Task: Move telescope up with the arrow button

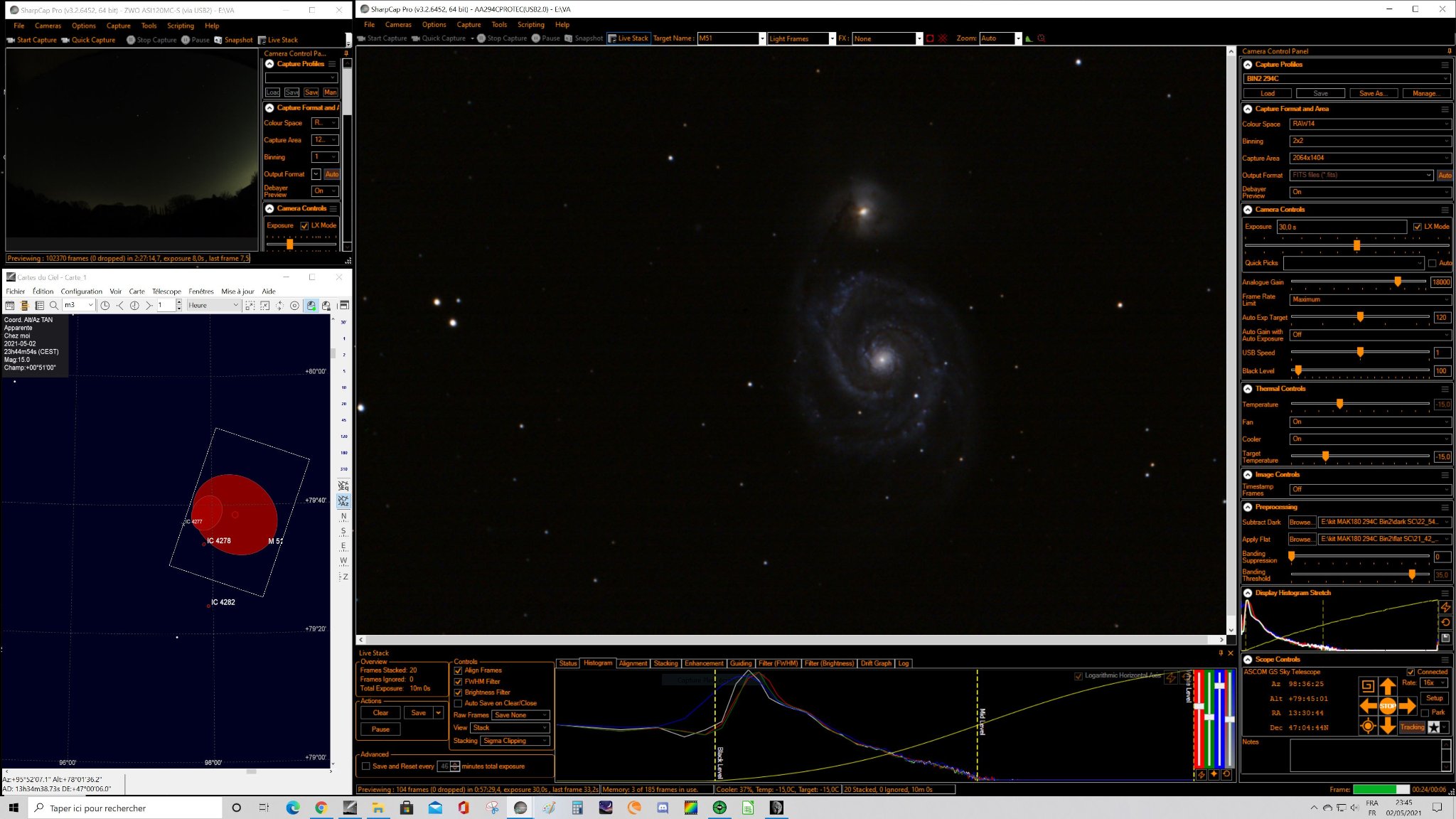Action: 1387,686
